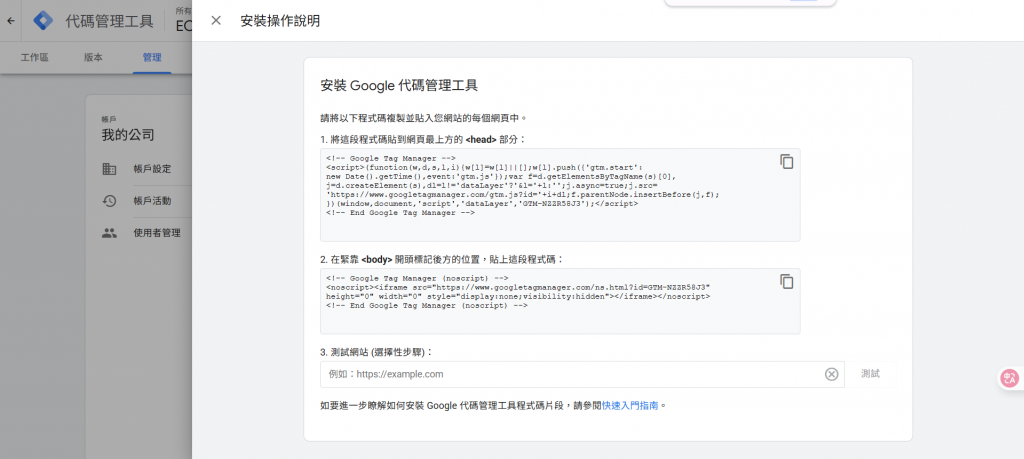Open the 快速入門指南 link

click(630, 405)
